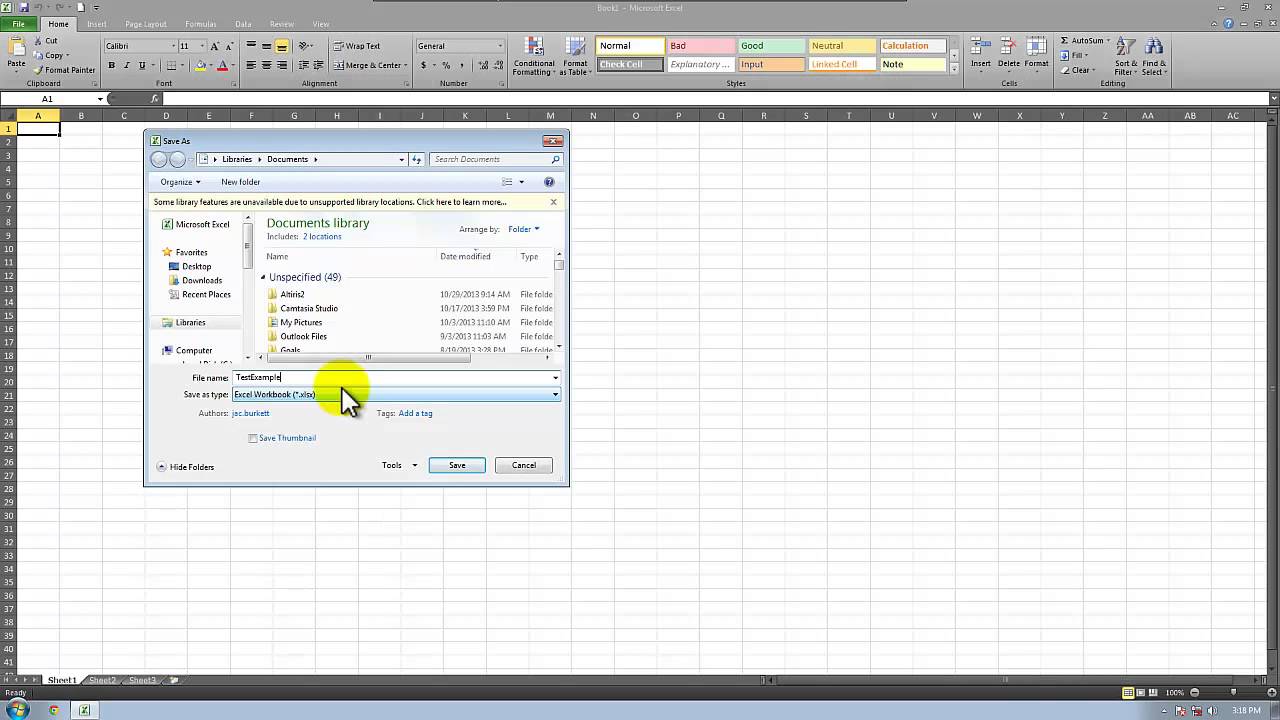
Task: Click the Cancel button in the dialog
Action: pyautogui.click(x=524, y=465)
